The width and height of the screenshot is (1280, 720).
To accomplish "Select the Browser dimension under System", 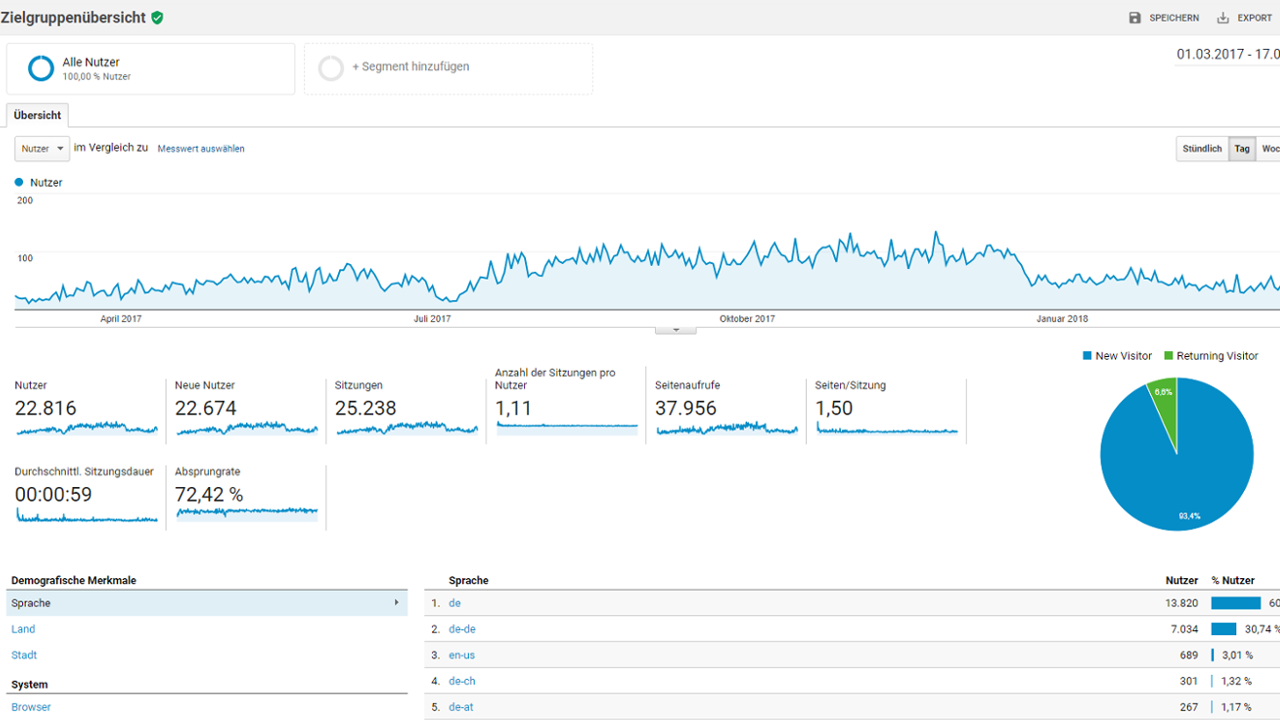I will 31,707.
